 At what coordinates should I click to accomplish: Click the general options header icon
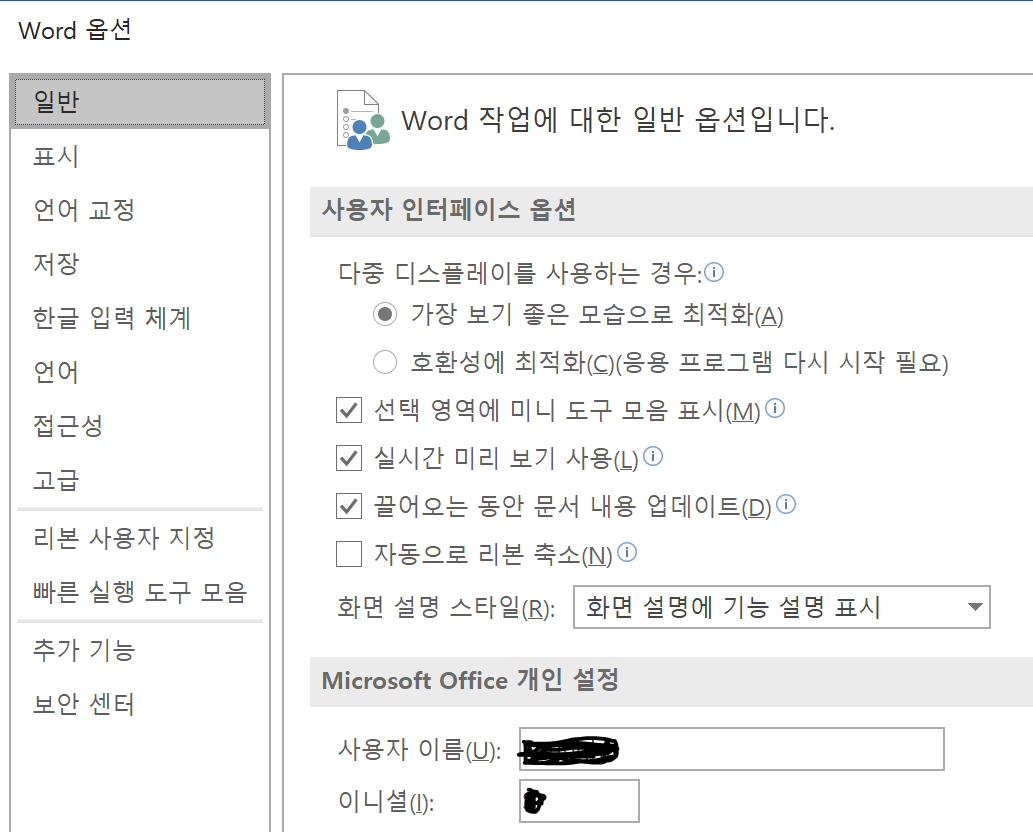(362, 120)
